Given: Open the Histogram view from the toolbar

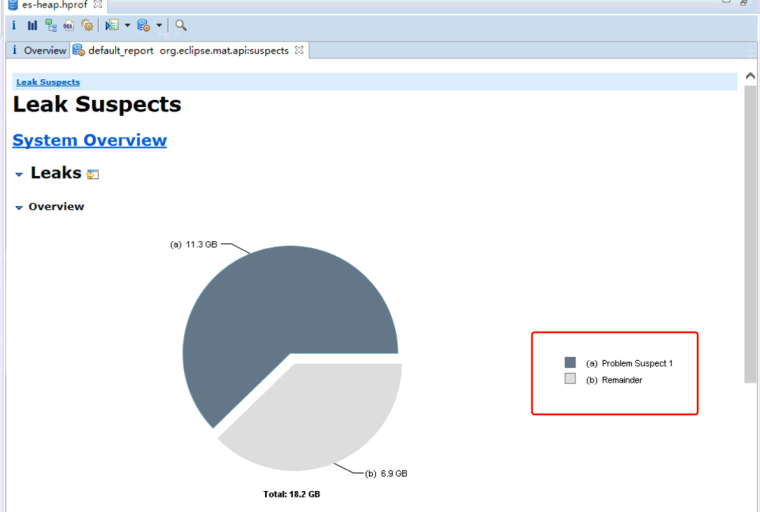Looking at the screenshot, I should click(32, 25).
